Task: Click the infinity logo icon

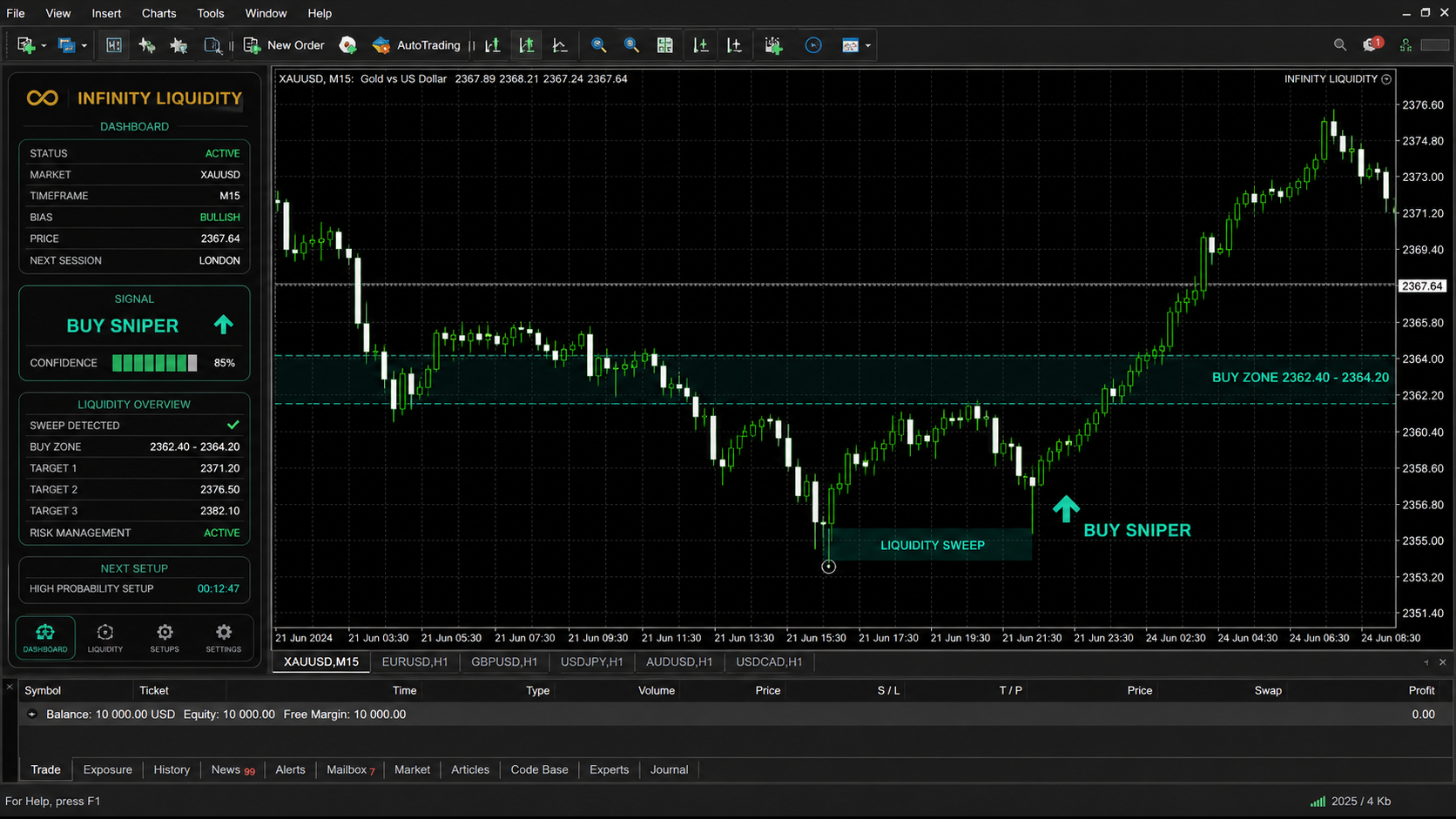Action: pos(43,98)
